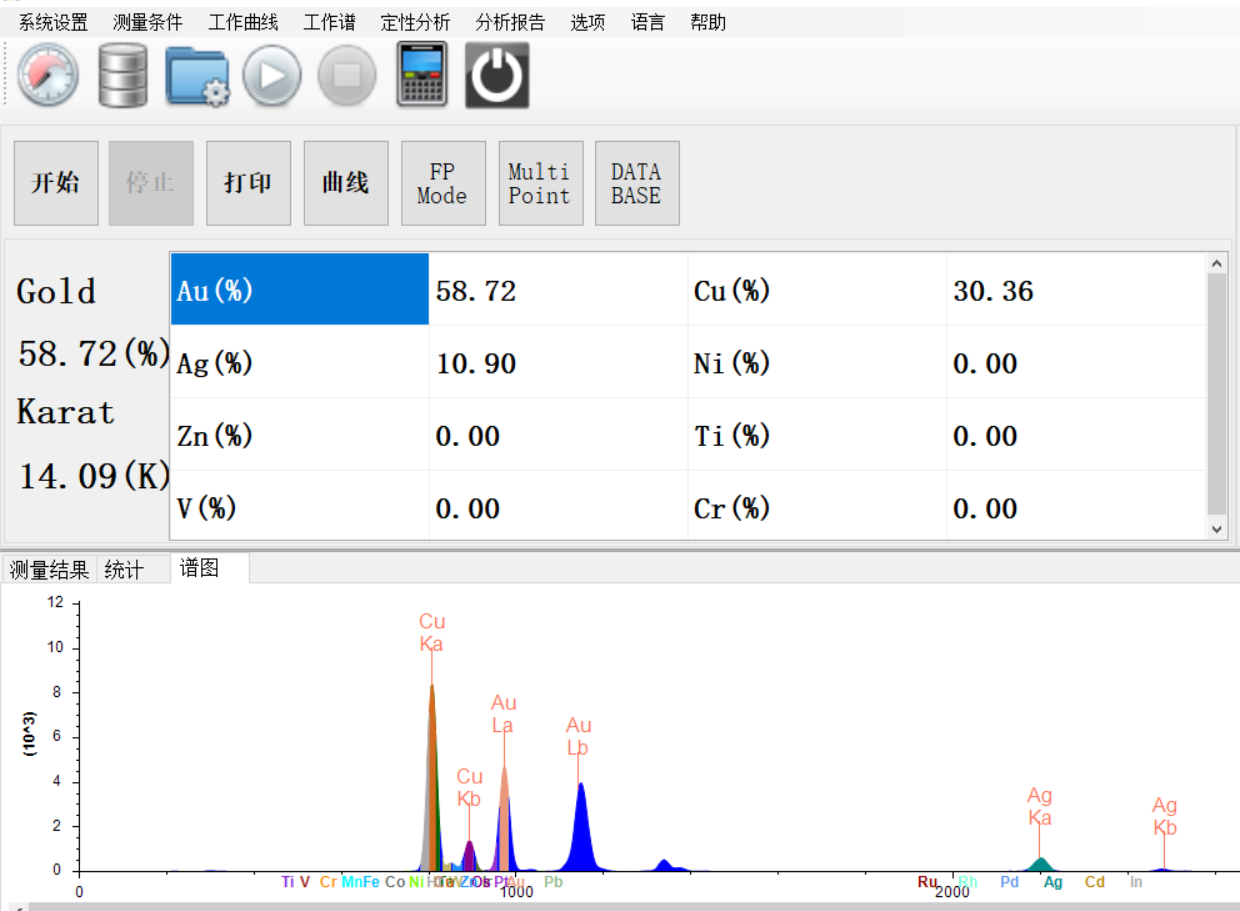The image size is (1240, 911).
Task: Open FP Mode
Action: click(x=443, y=183)
